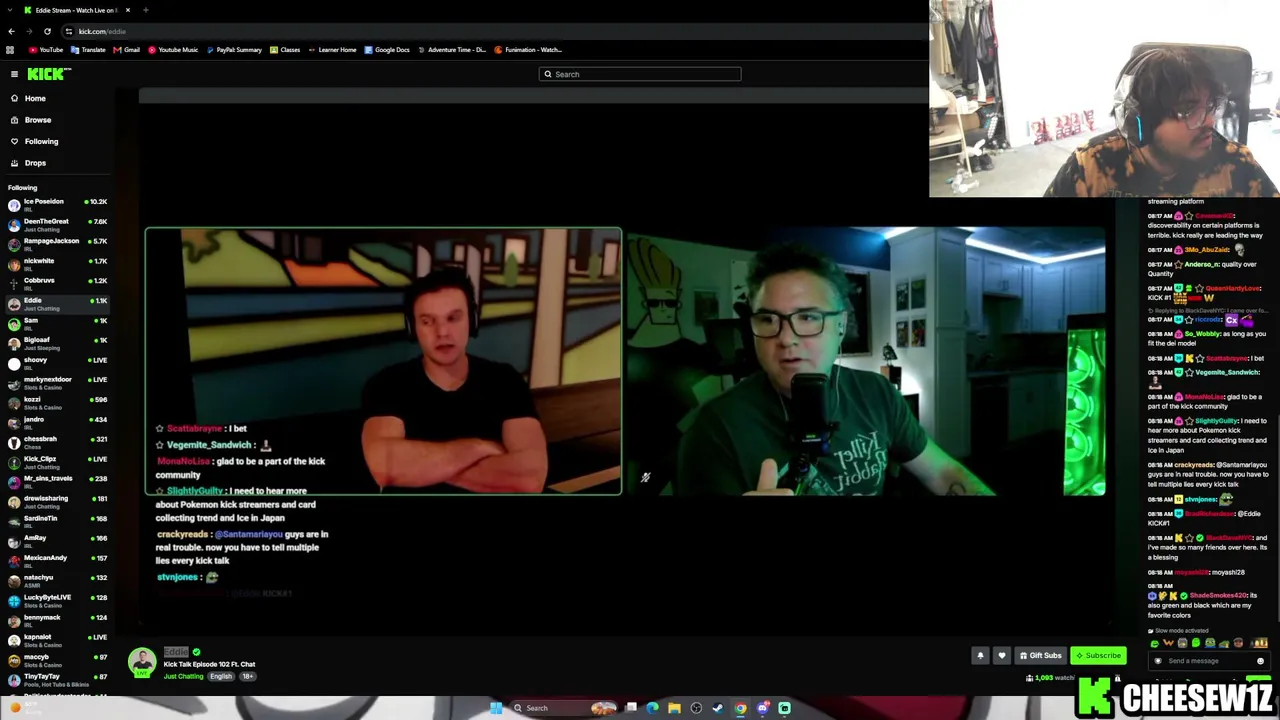Open drewissharing's channel in Following

pyautogui.click(x=60, y=502)
